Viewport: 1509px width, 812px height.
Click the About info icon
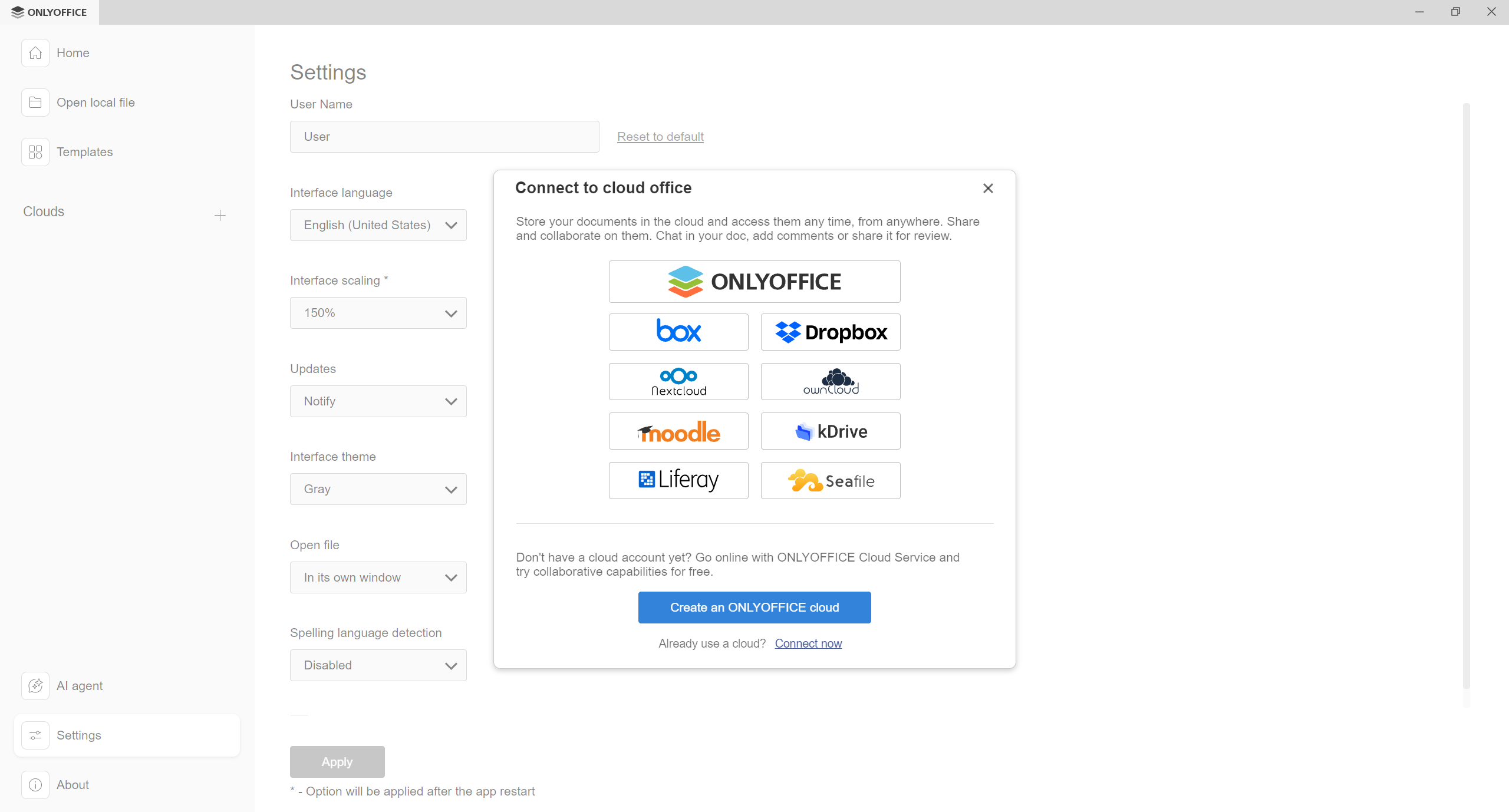click(x=35, y=784)
